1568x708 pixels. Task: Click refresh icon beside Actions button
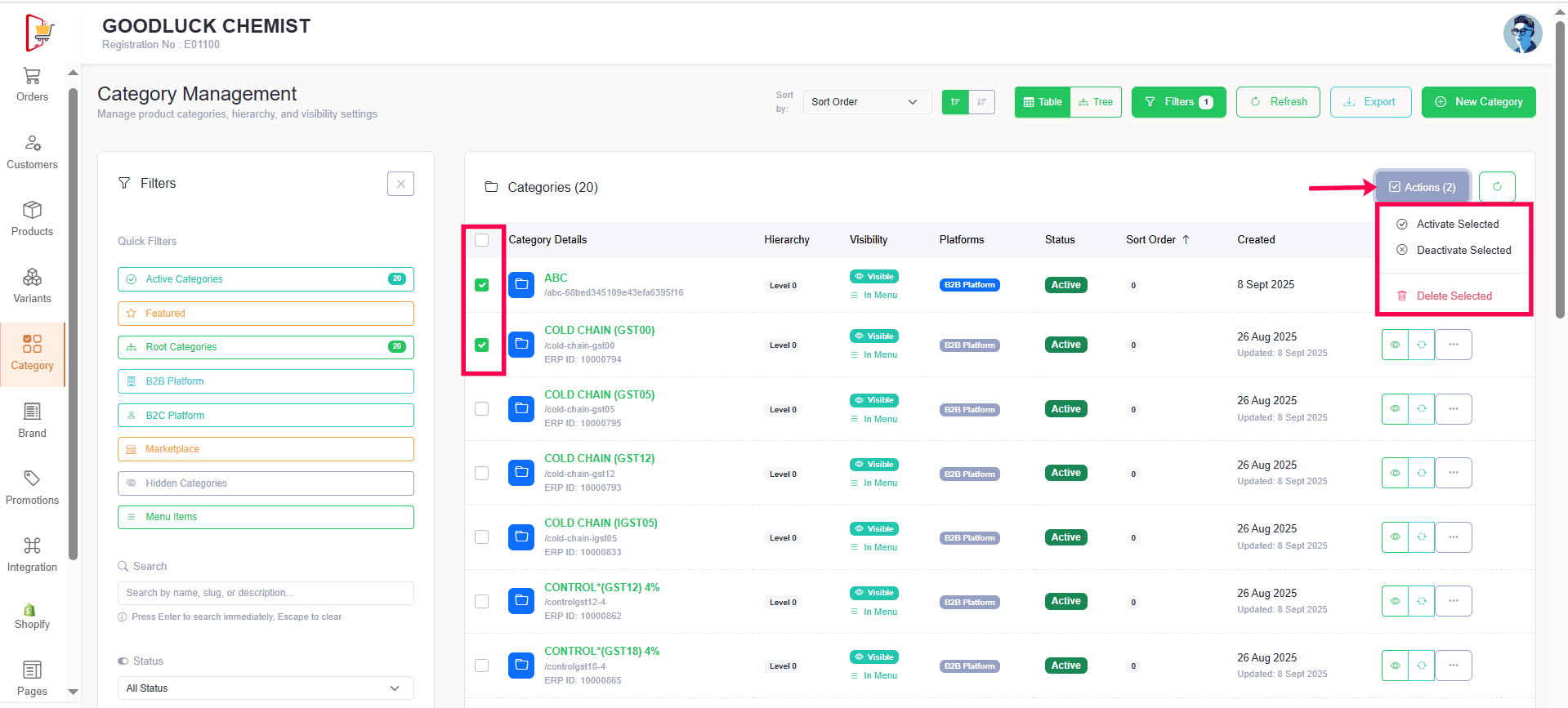pos(1496,187)
